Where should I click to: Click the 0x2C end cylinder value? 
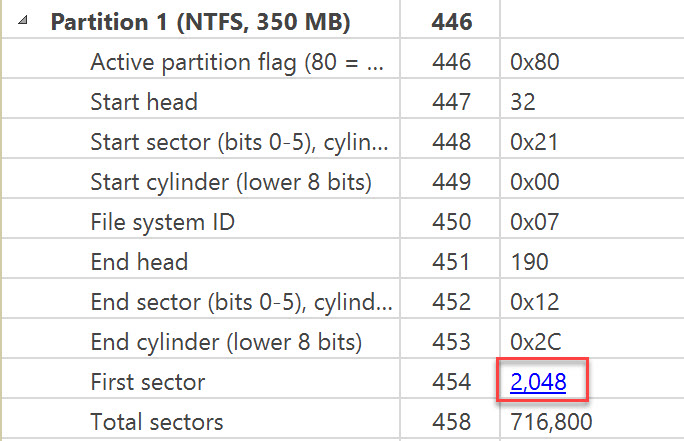coord(535,342)
